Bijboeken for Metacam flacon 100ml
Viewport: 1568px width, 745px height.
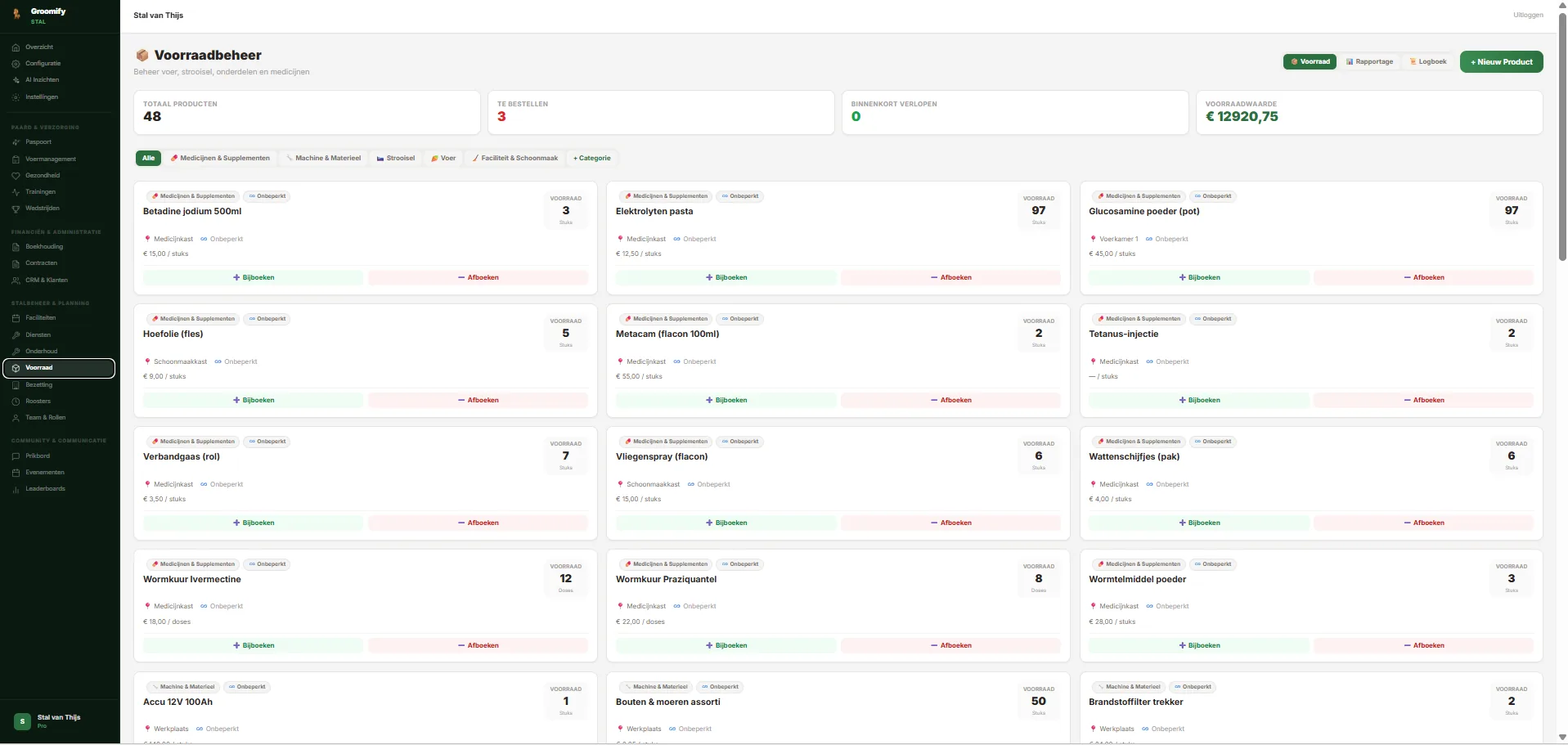726,400
